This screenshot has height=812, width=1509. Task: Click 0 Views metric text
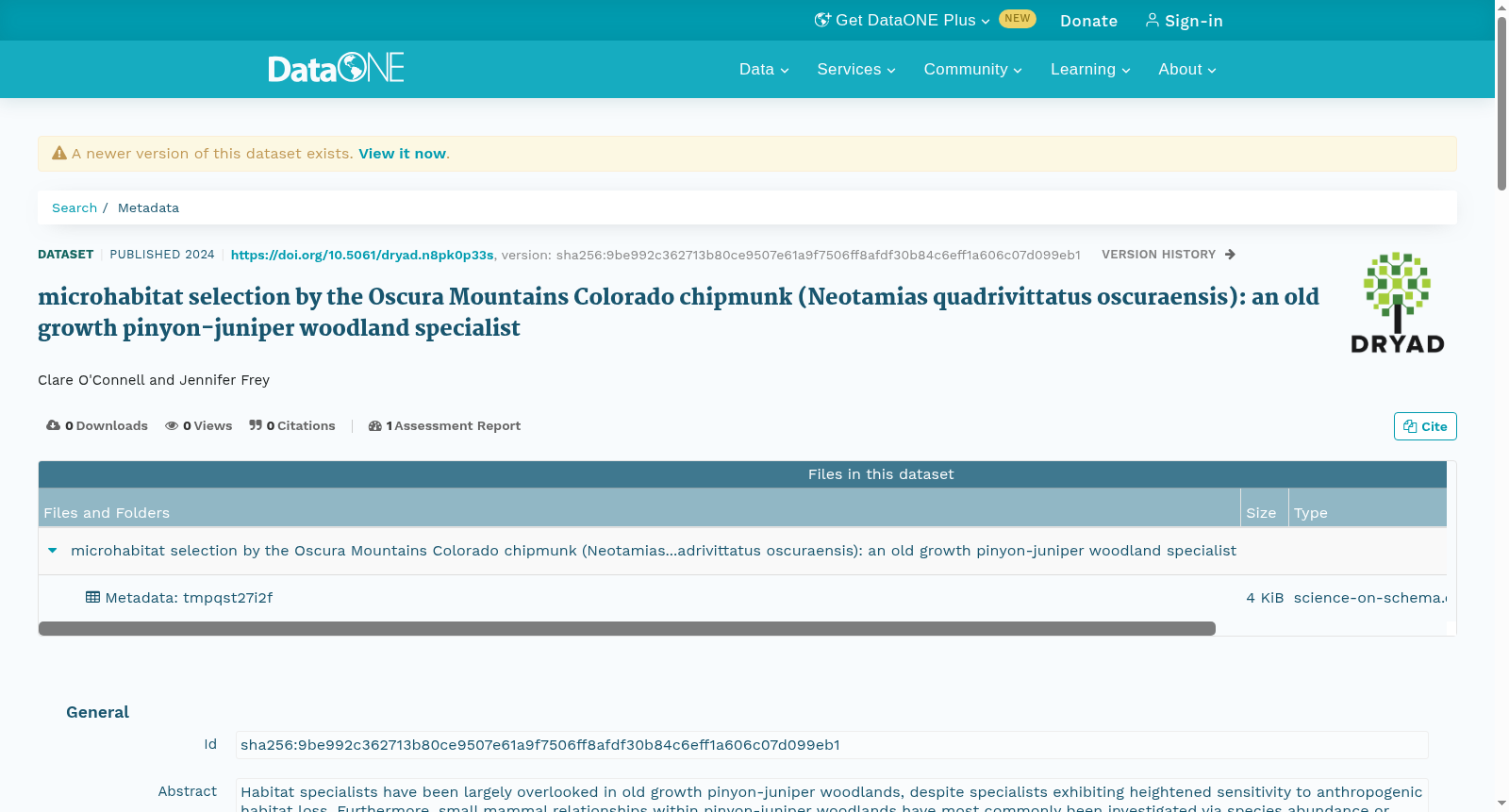click(x=207, y=426)
